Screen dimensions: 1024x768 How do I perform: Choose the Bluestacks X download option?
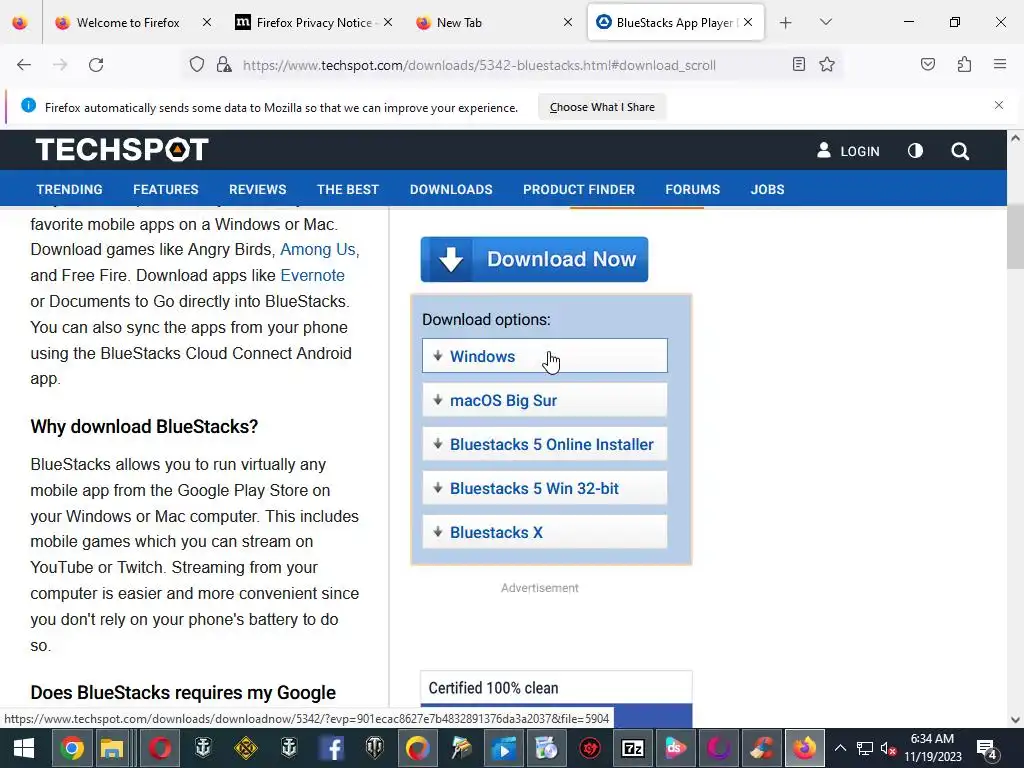pos(545,532)
